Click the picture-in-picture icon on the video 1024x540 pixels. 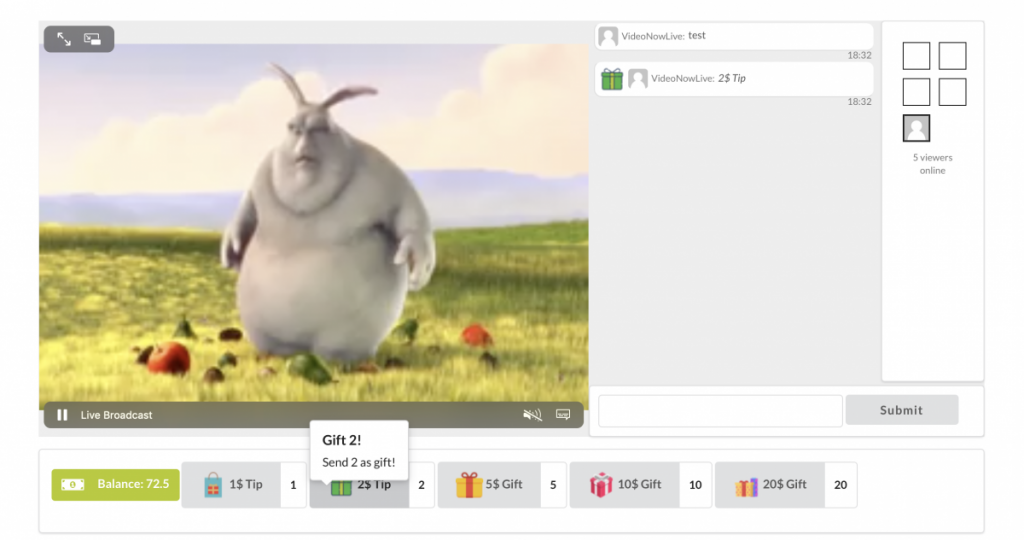click(92, 39)
